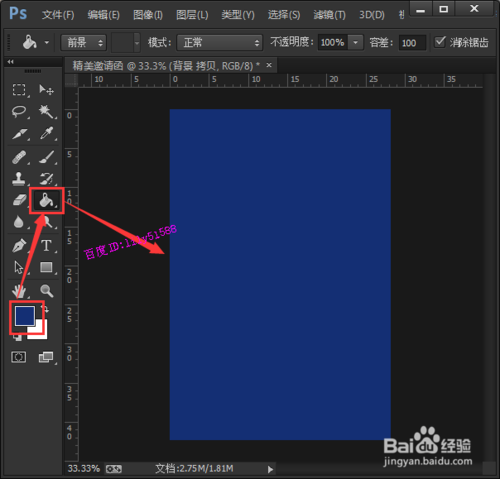This screenshot has height=479, width=500.
Task: Activate the Paint Bucket tool
Action: click(x=46, y=201)
